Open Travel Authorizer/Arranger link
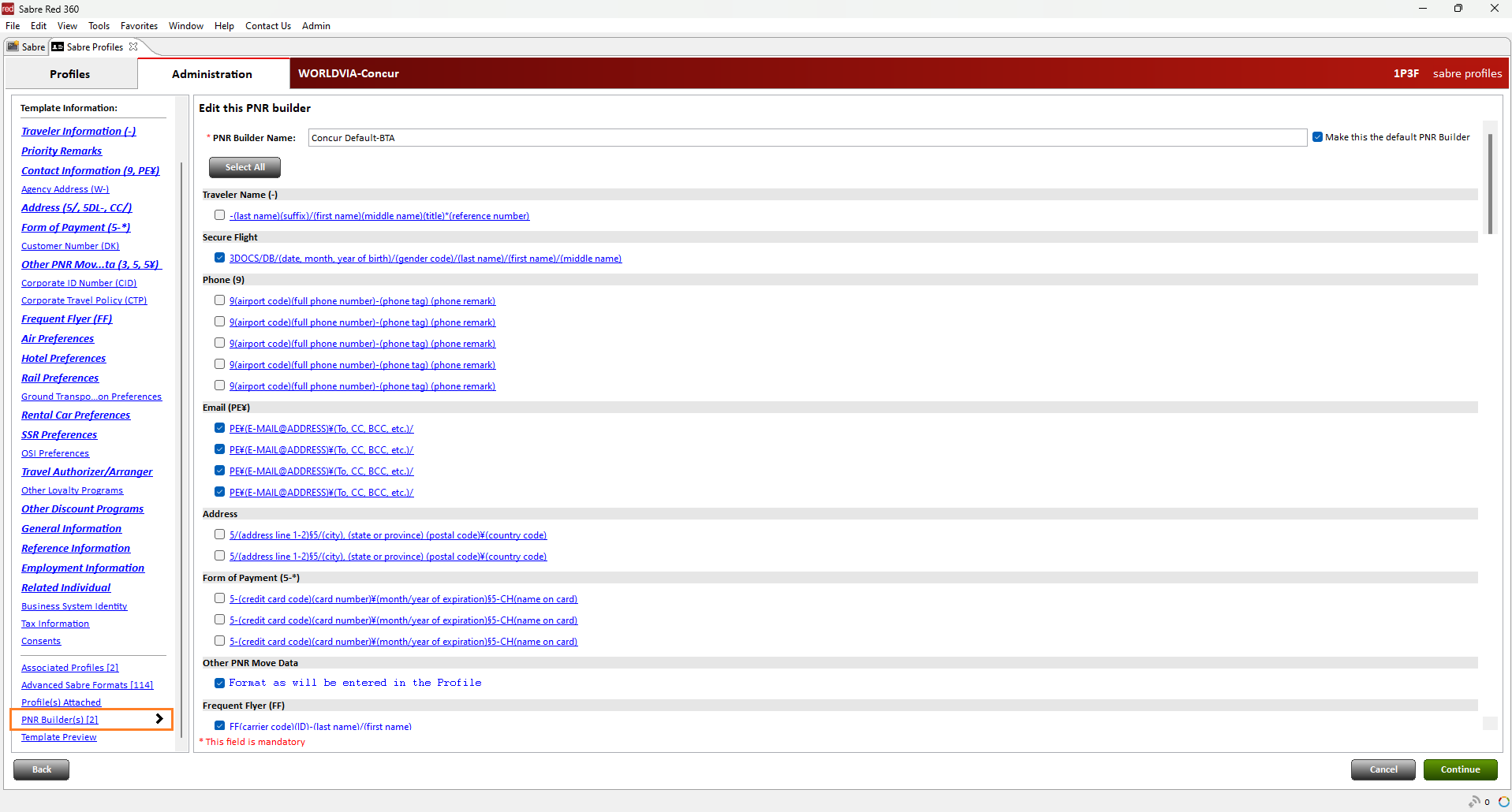Image resolution: width=1512 pixels, height=812 pixels. pyautogui.click(x=87, y=472)
